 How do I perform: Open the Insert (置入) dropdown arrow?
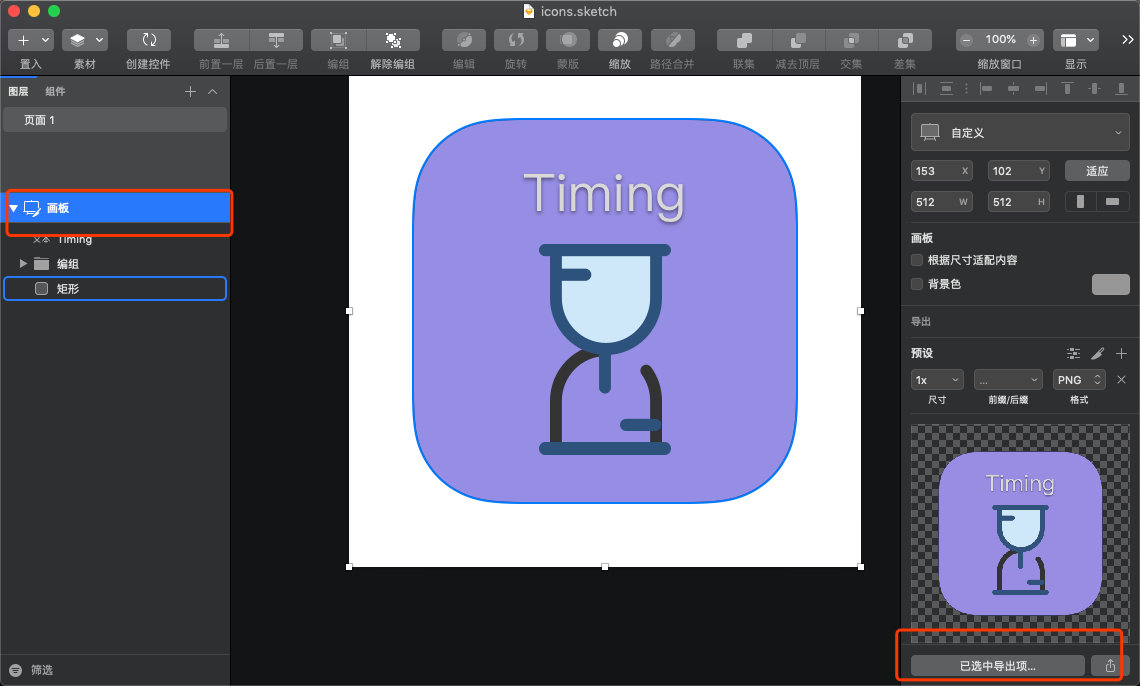click(45, 40)
